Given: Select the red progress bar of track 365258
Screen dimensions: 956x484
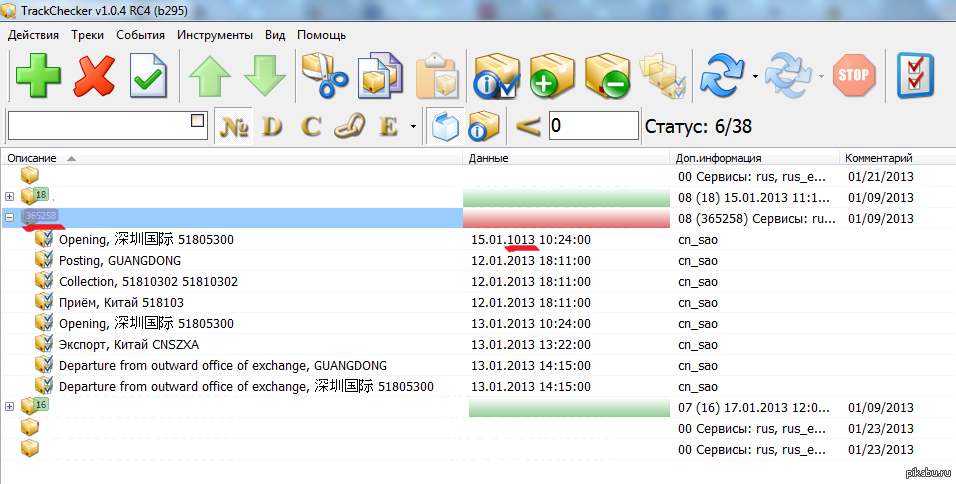Looking at the screenshot, I should click(x=566, y=218).
